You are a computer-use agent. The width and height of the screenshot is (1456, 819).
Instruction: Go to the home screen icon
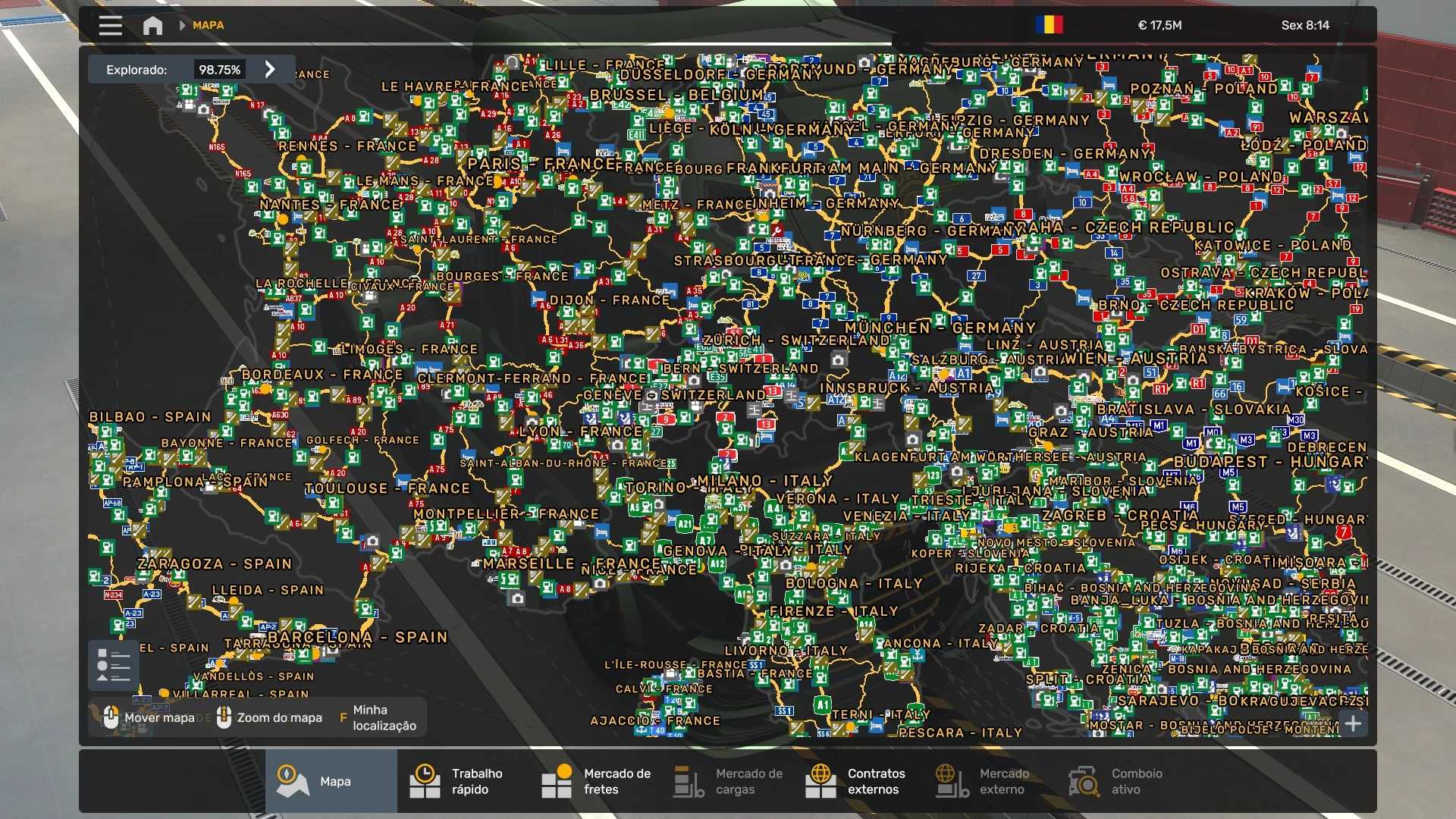click(x=152, y=25)
